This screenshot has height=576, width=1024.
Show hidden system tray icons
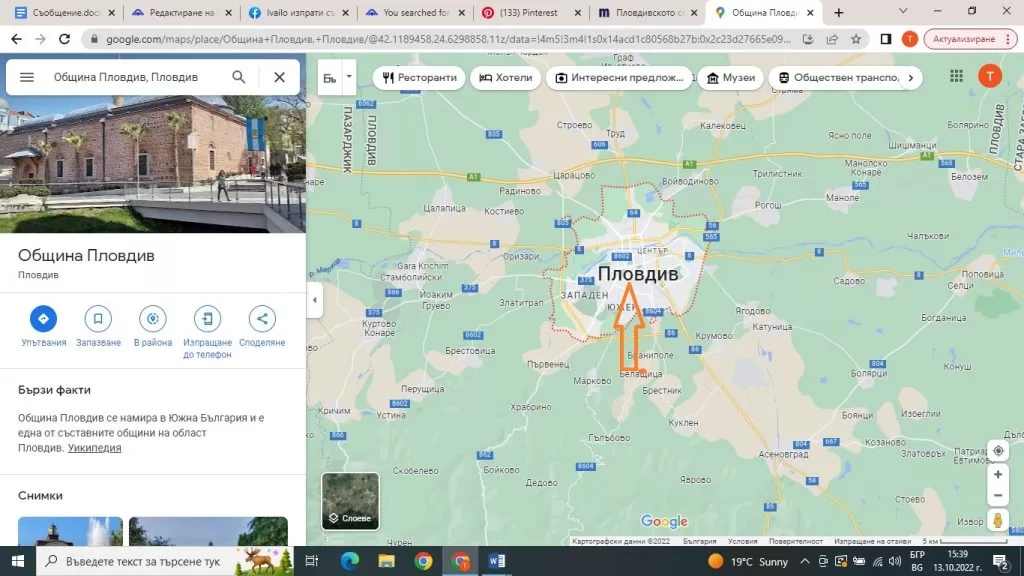coord(805,561)
